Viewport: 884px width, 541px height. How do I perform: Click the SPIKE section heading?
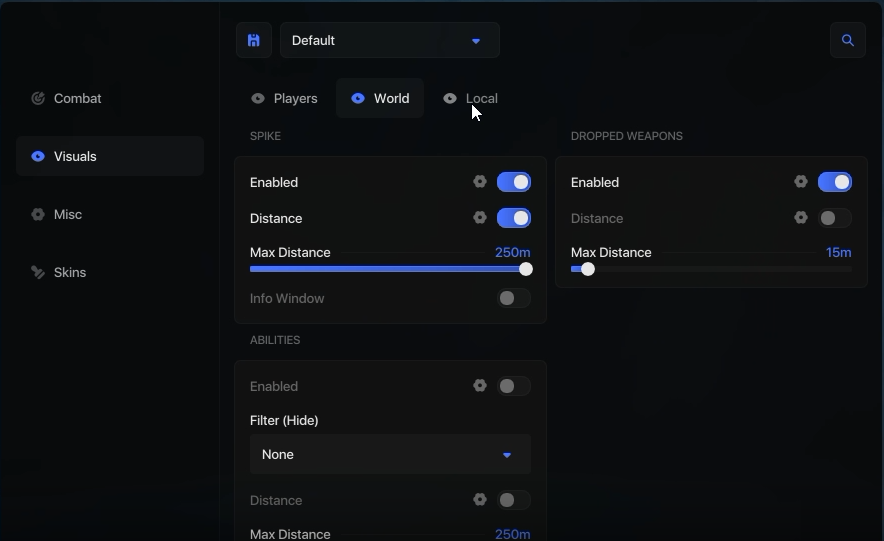pyautogui.click(x=265, y=136)
